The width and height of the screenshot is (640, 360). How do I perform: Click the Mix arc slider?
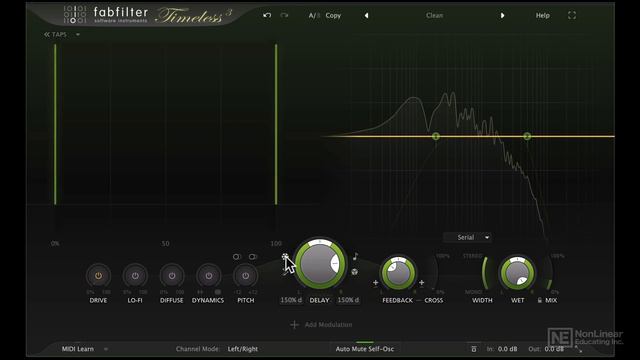point(549,273)
